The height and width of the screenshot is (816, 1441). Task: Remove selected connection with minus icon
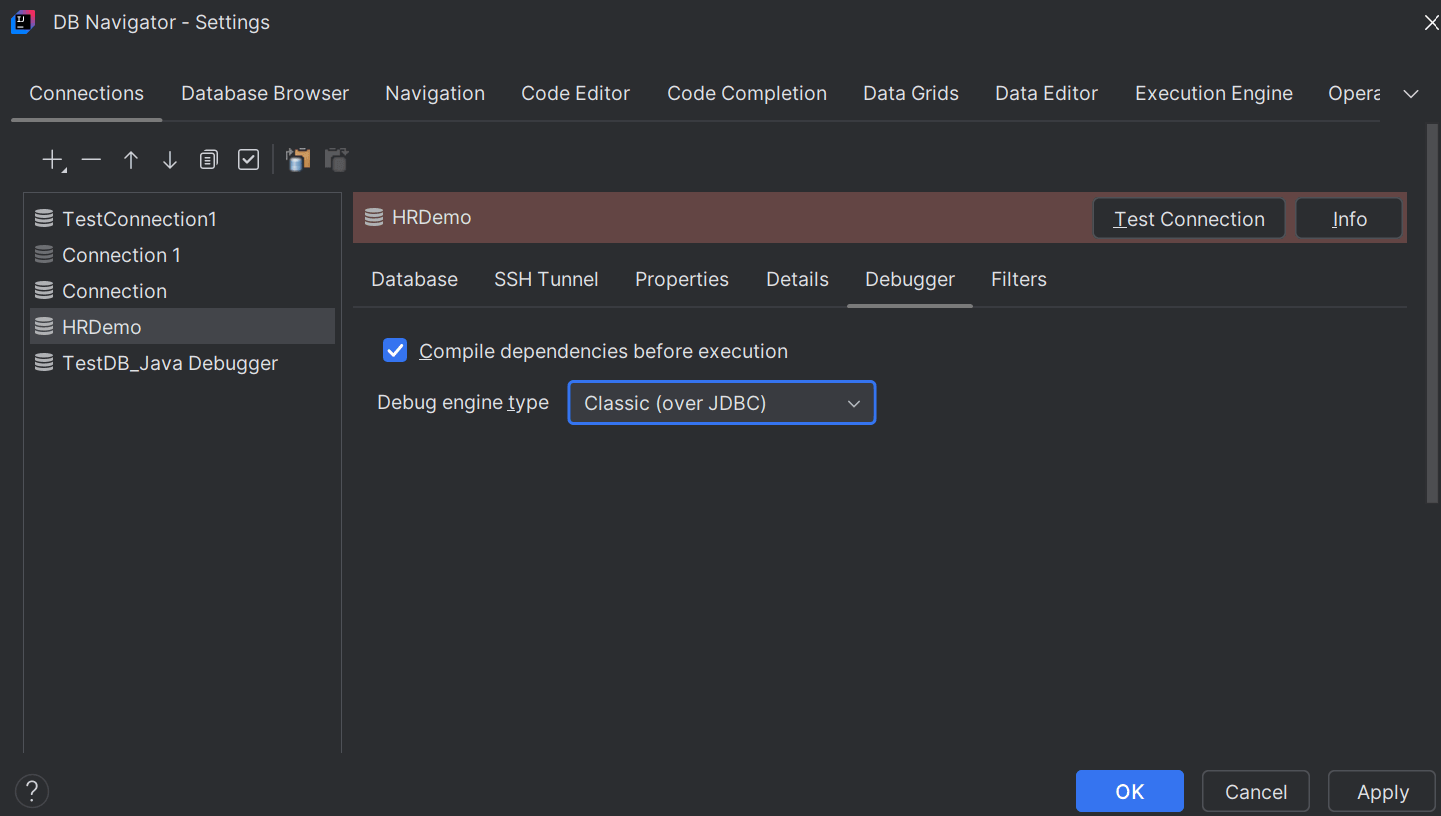92,160
